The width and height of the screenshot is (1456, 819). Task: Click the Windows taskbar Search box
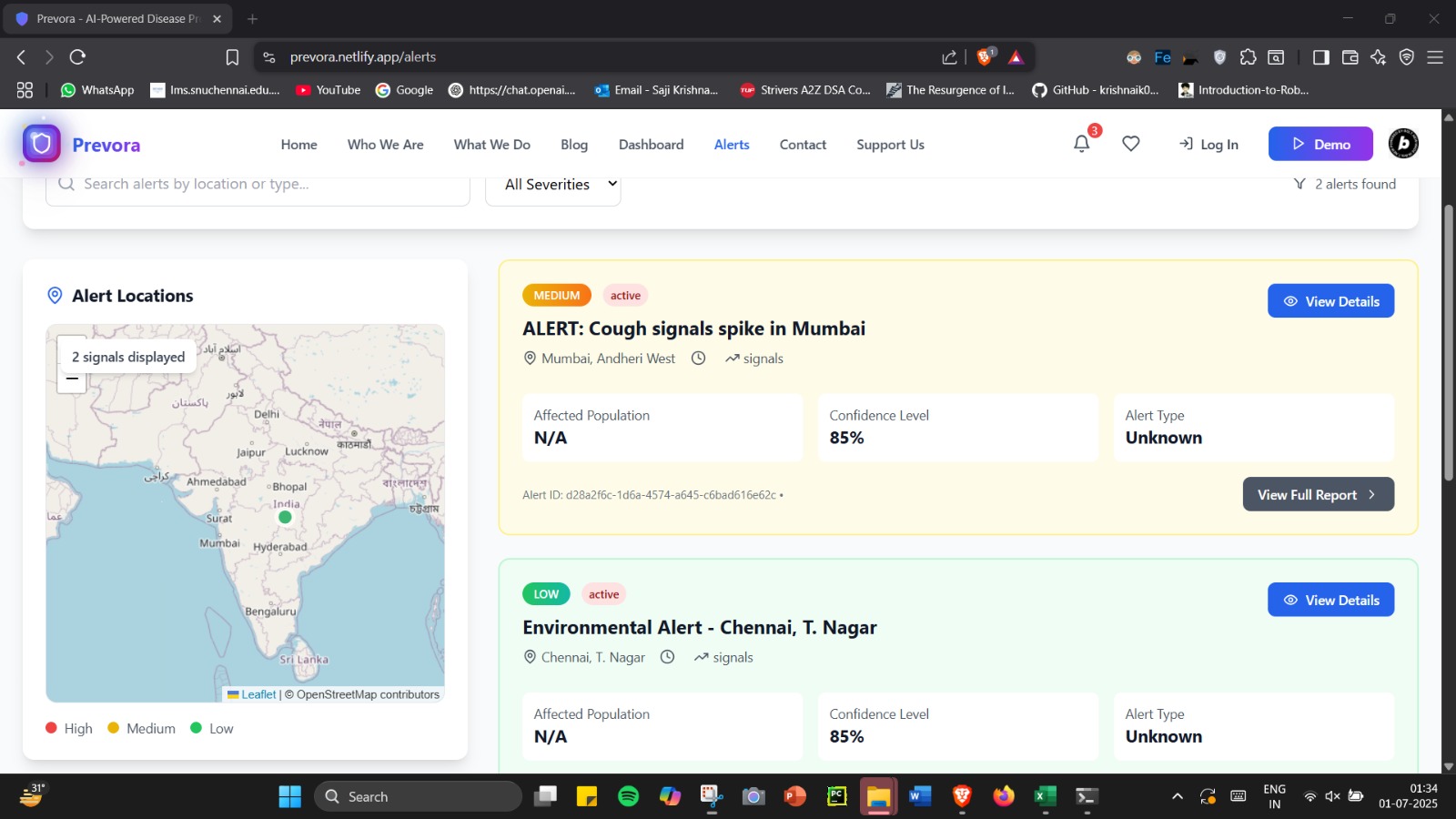coord(419,796)
